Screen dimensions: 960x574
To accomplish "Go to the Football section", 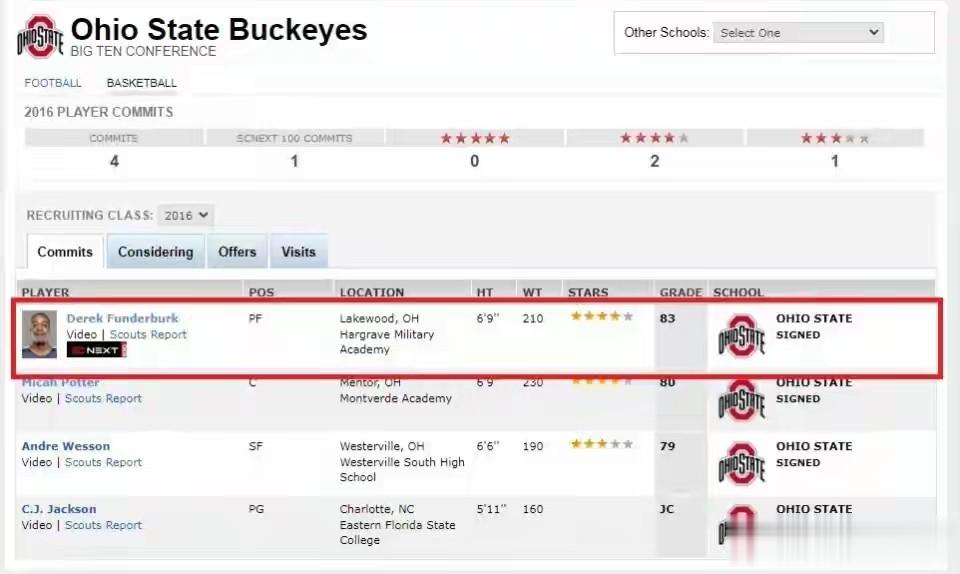I will [53, 83].
